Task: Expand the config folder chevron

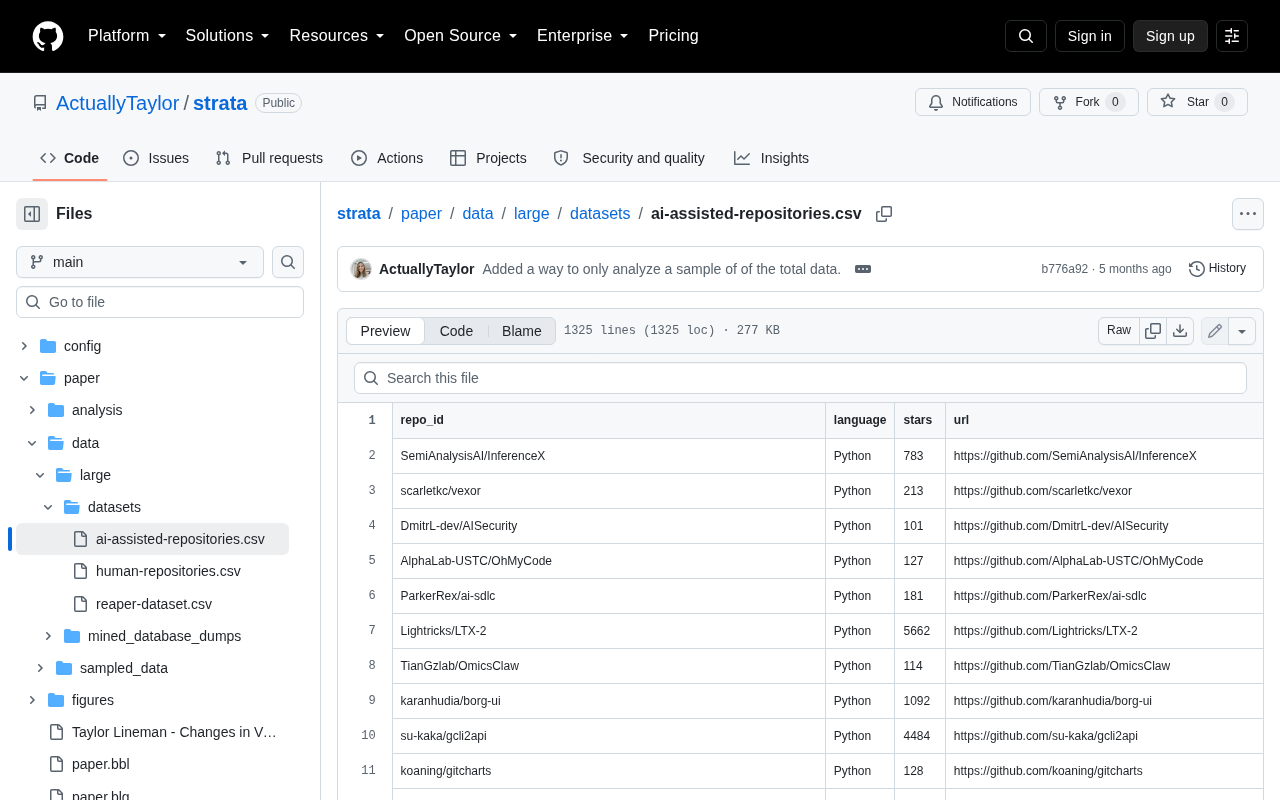Action: coord(24,346)
